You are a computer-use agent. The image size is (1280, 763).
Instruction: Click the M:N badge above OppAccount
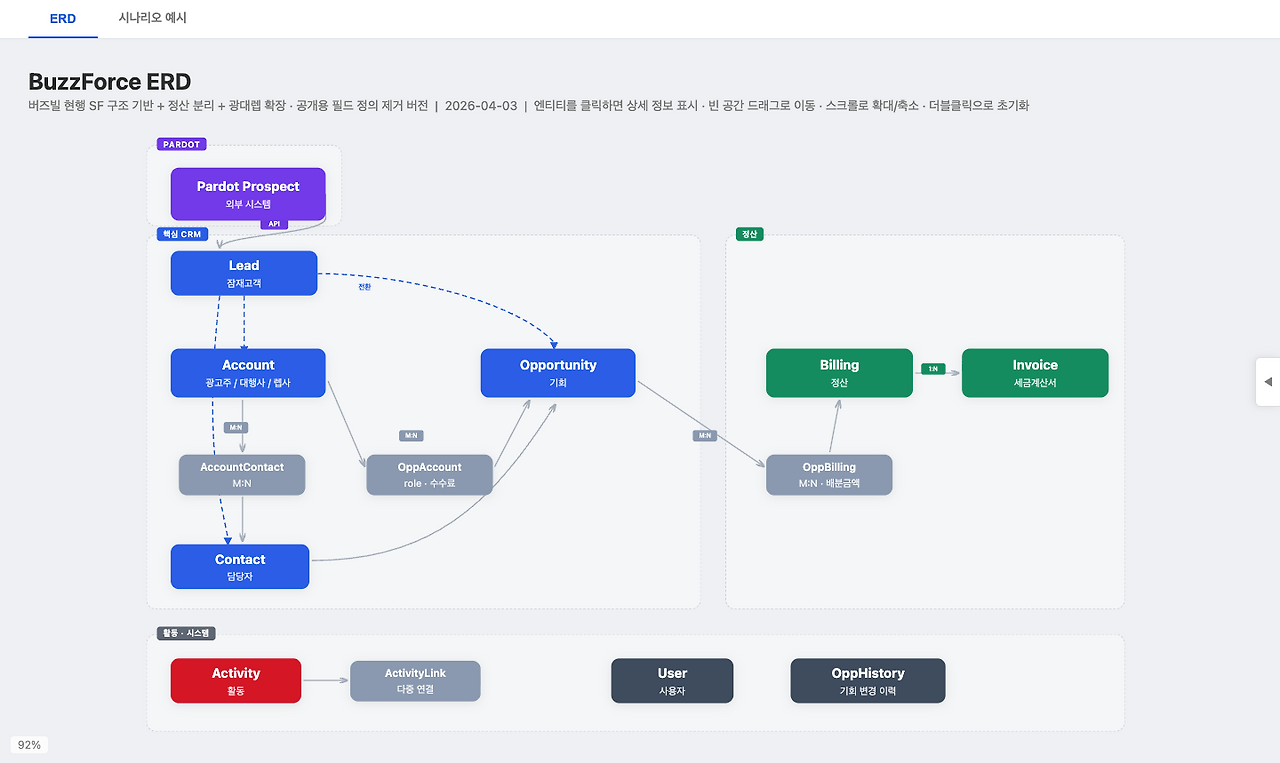[x=411, y=435]
